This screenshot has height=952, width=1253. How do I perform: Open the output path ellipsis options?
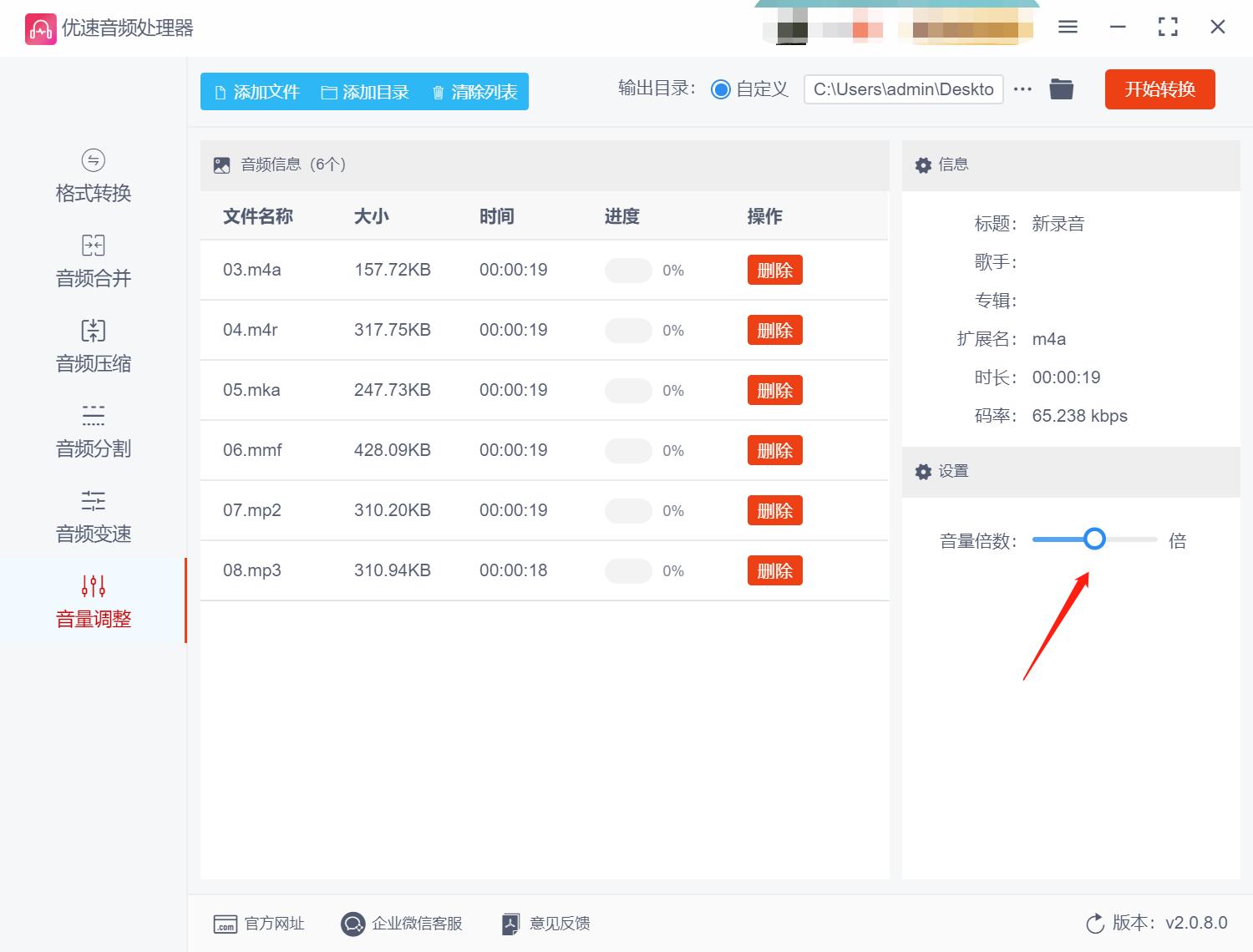[1022, 89]
